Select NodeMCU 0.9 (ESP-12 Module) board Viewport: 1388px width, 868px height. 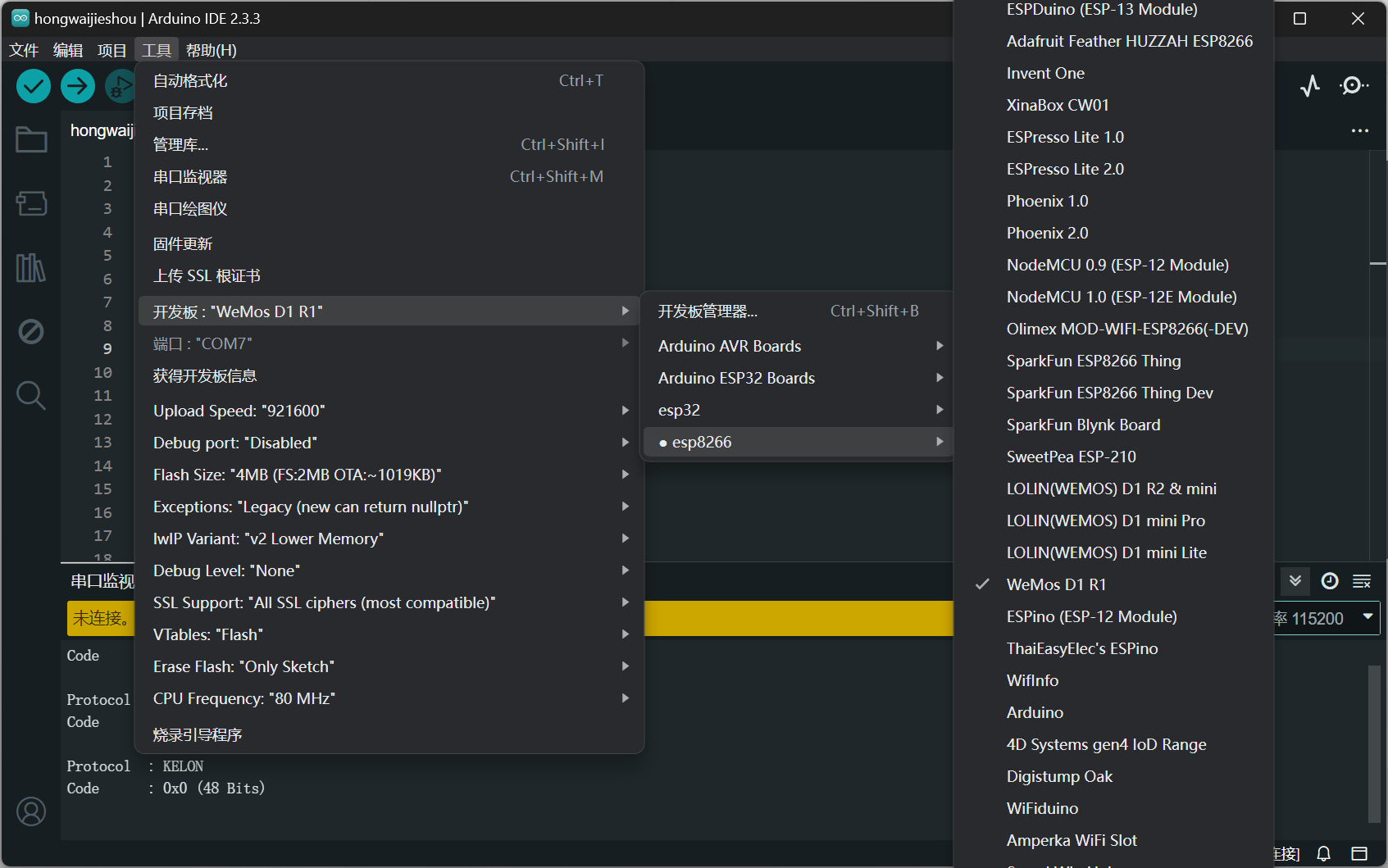1113,265
